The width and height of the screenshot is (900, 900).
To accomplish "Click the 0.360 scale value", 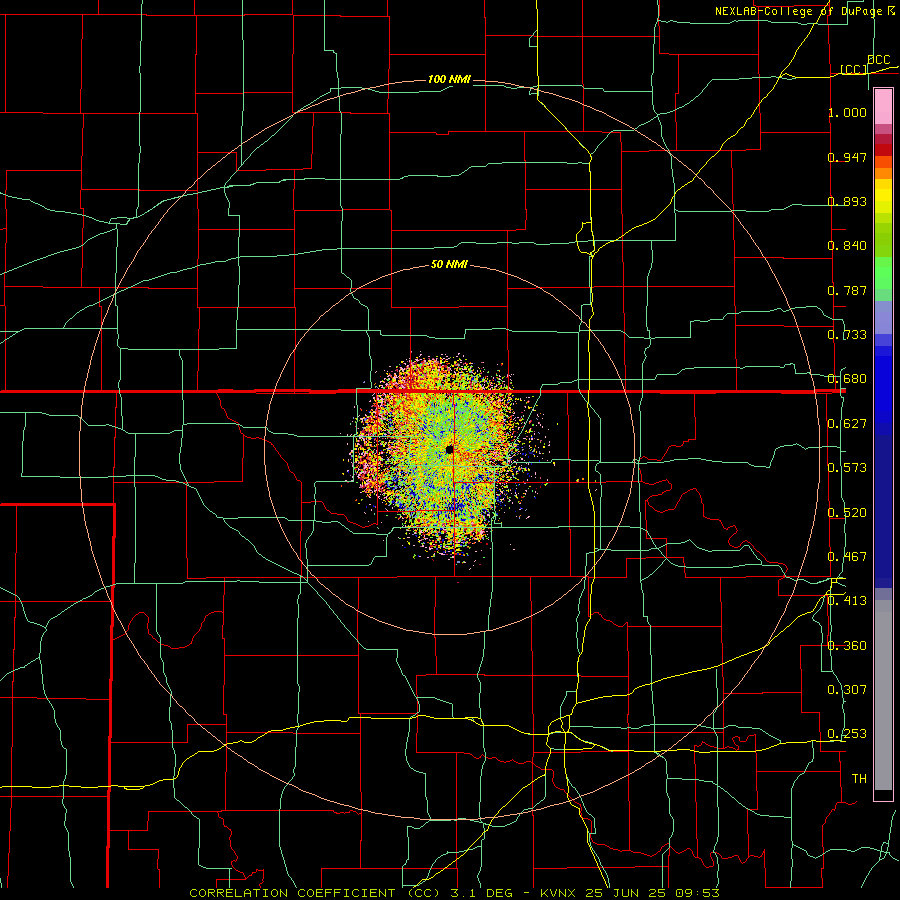I will pos(847,646).
